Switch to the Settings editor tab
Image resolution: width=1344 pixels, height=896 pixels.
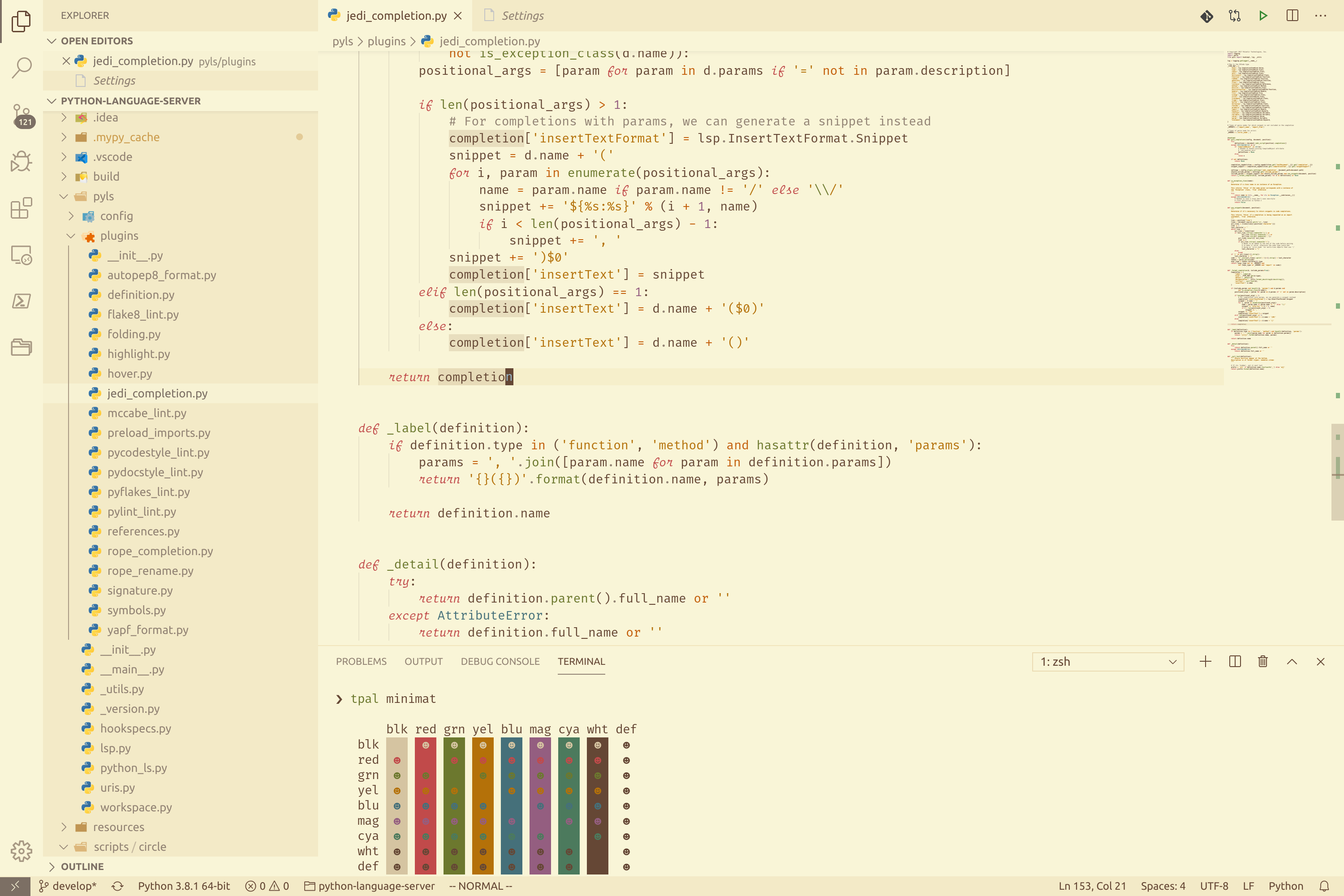click(x=522, y=15)
